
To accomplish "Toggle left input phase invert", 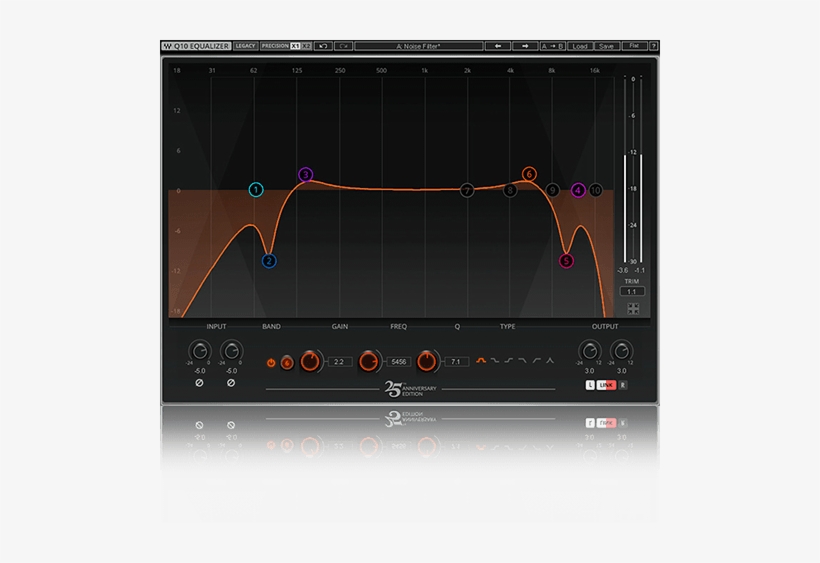I will [x=199, y=383].
